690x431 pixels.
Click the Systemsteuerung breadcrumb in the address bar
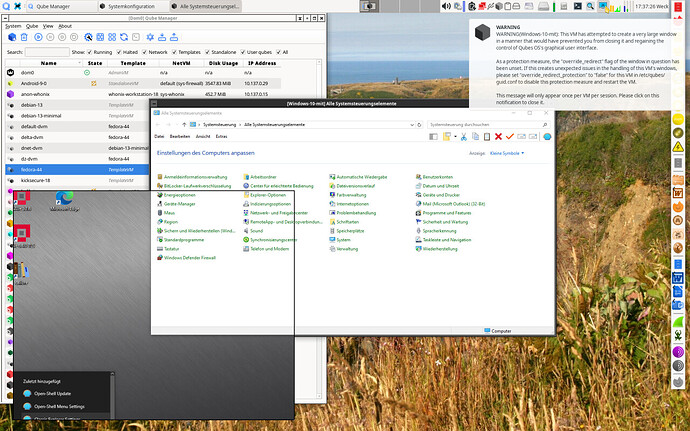(219, 125)
